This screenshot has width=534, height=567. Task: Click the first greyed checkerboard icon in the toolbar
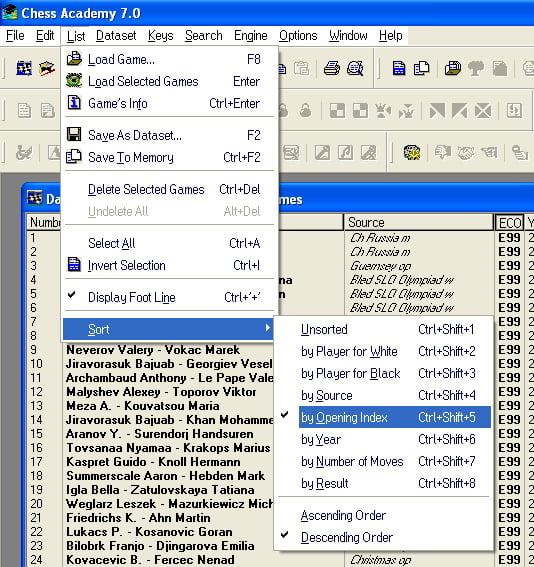[337, 111]
